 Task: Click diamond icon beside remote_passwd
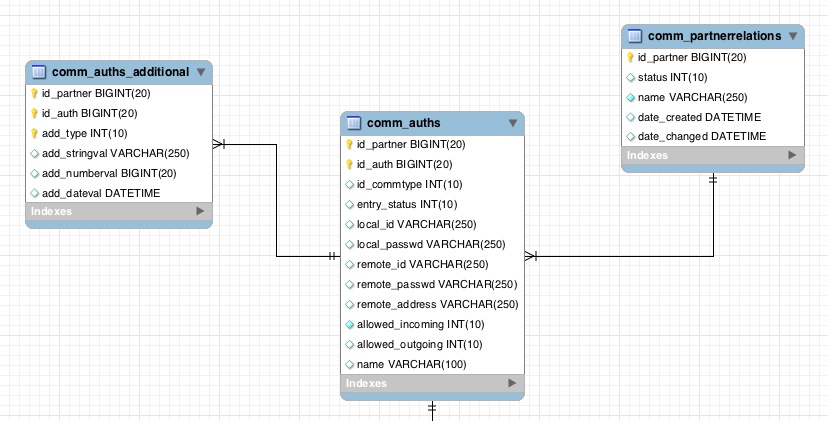pos(350,285)
